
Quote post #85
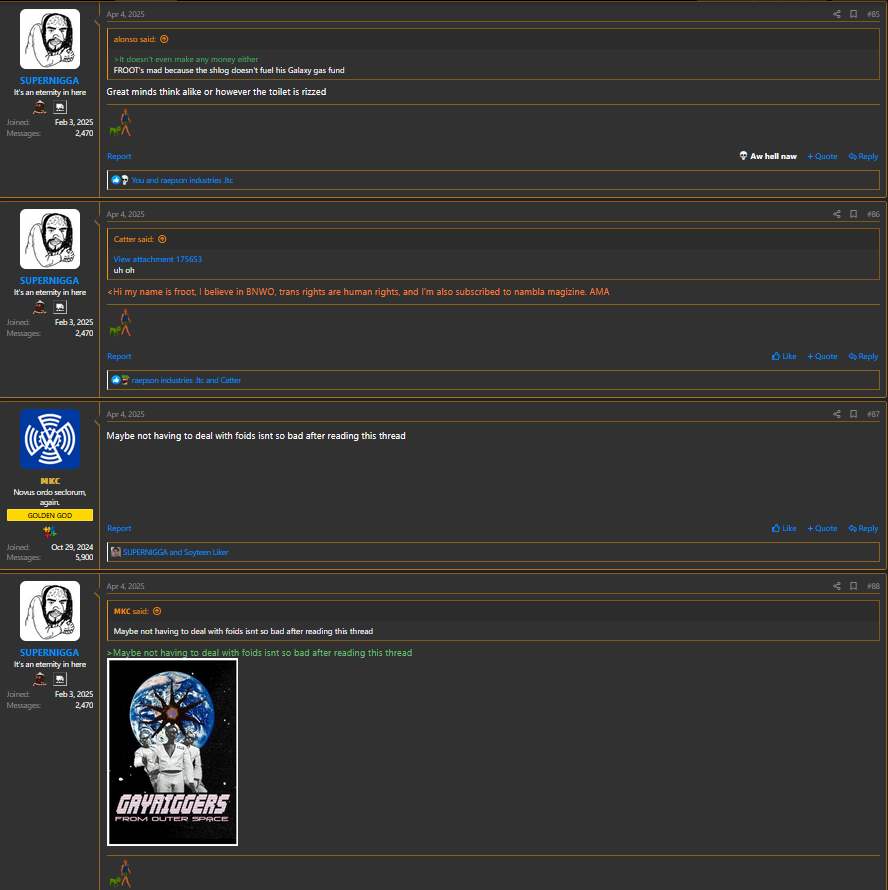pyautogui.click(x=822, y=156)
